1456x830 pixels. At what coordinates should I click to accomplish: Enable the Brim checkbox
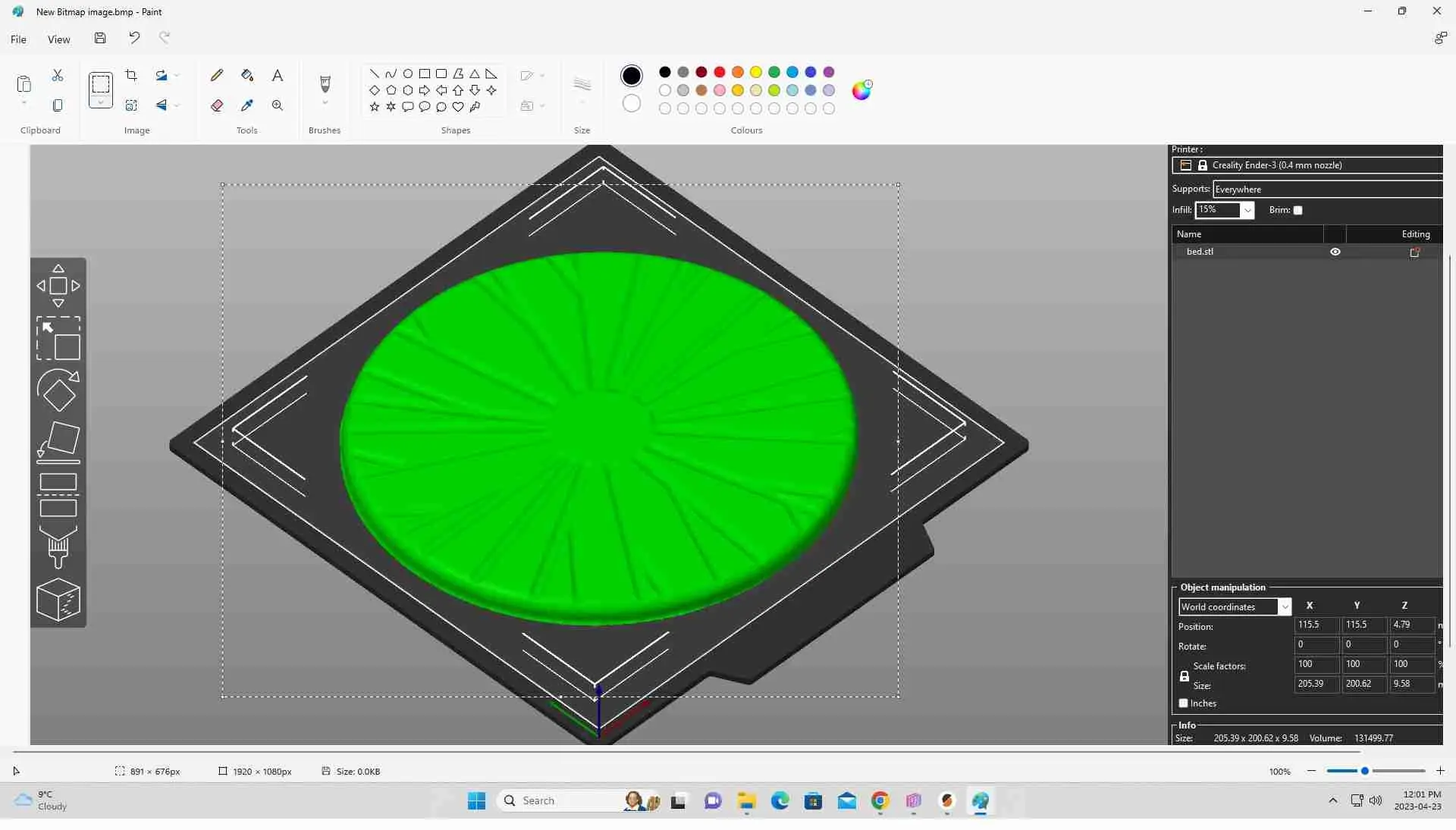pos(1298,210)
